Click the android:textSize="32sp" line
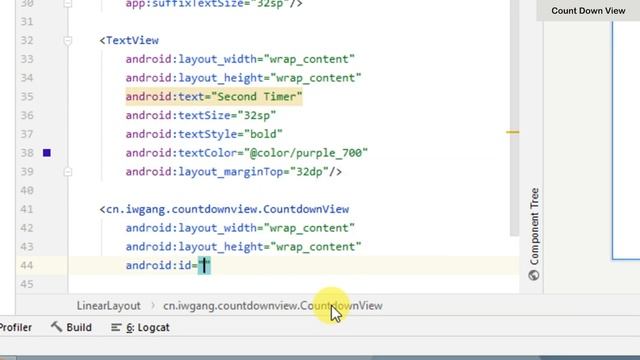The width and height of the screenshot is (640, 360). coord(201,116)
